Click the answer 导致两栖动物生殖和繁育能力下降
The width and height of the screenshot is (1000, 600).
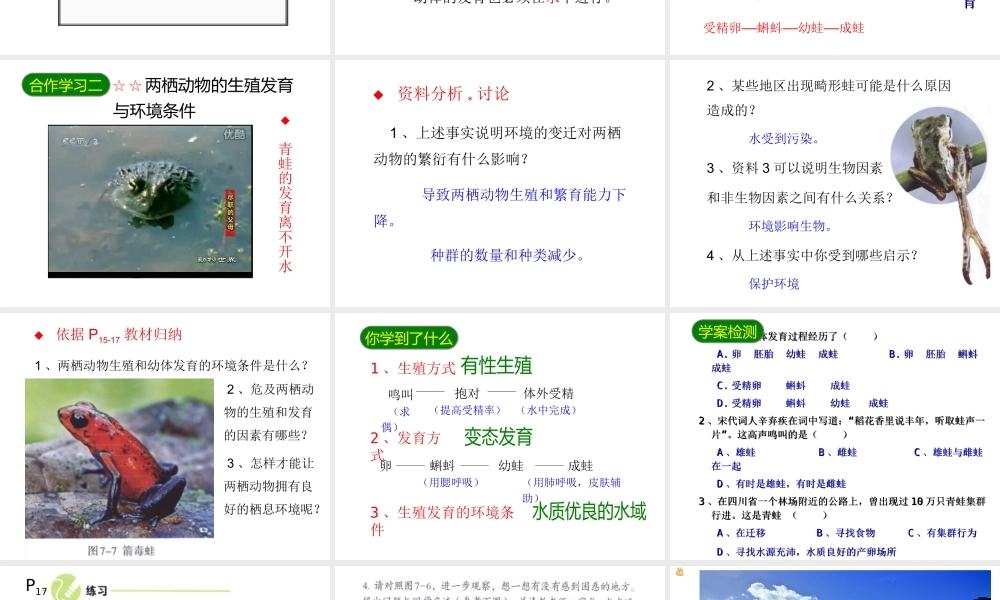(500, 207)
